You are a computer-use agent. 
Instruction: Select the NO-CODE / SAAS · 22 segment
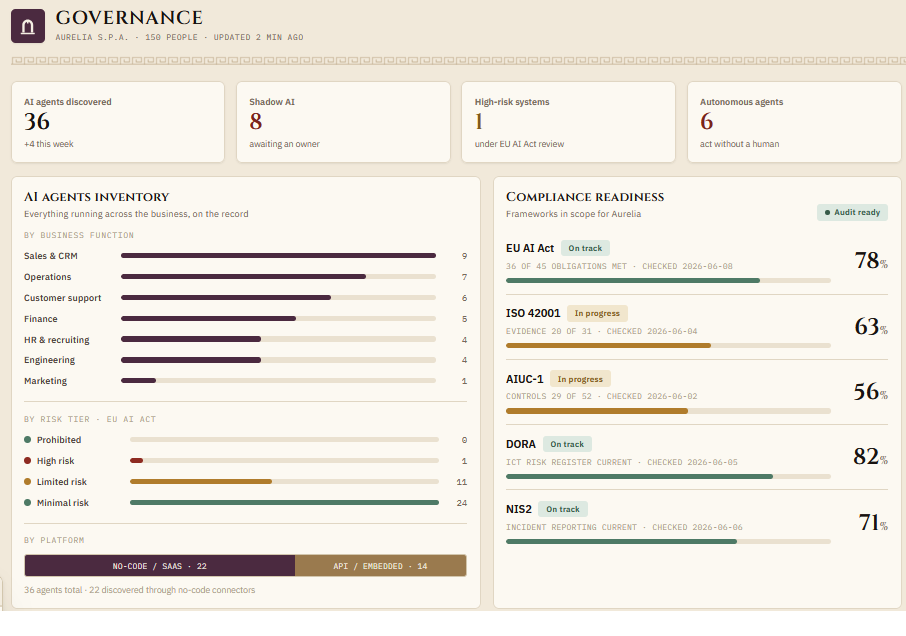159,566
